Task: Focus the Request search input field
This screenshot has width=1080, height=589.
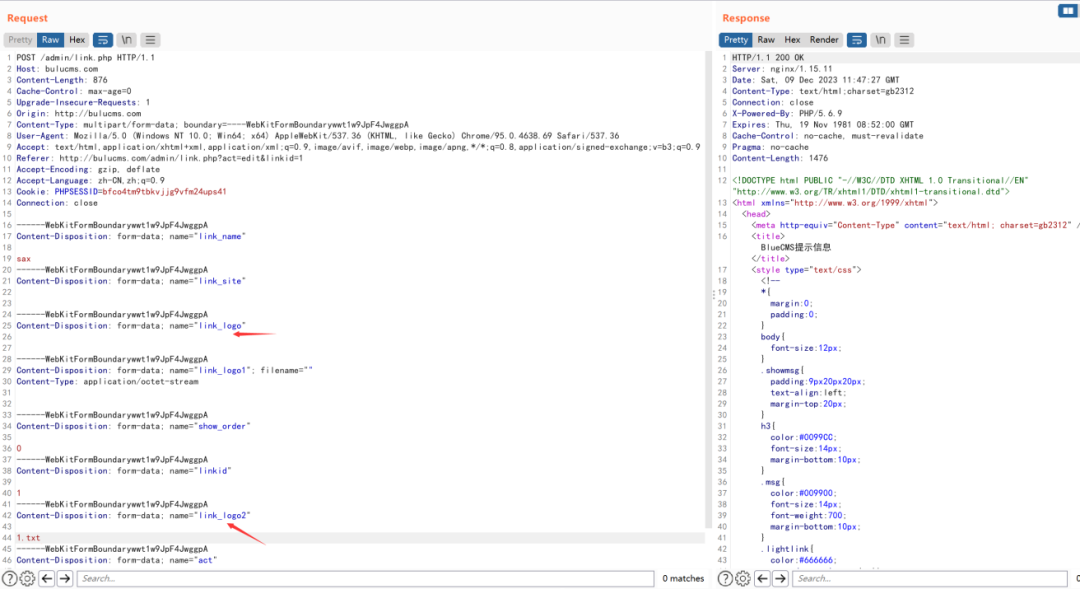Action: point(366,579)
